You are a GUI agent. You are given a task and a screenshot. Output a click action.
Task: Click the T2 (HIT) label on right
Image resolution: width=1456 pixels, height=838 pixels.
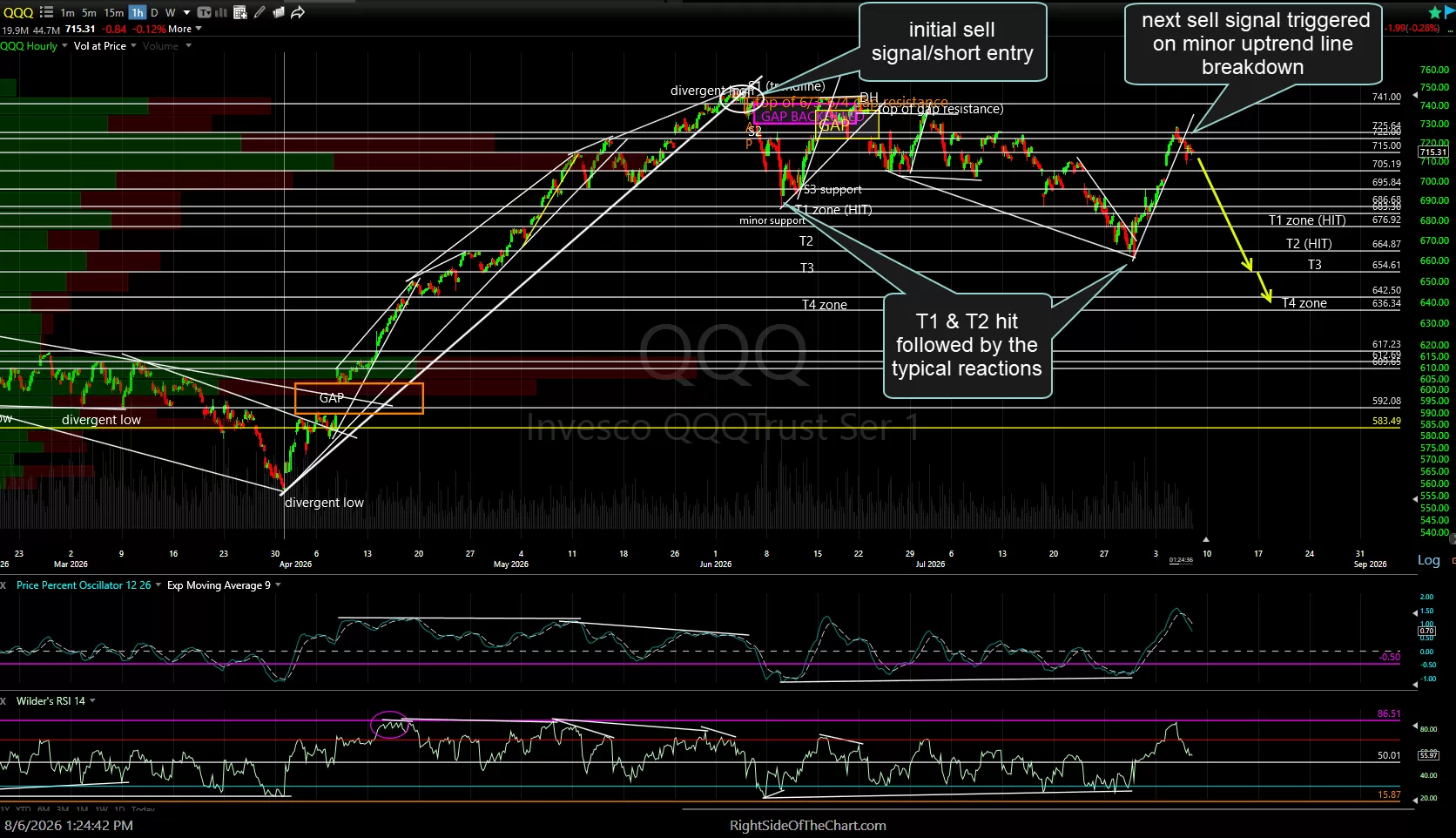pyautogui.click(x=1309, y=244)
